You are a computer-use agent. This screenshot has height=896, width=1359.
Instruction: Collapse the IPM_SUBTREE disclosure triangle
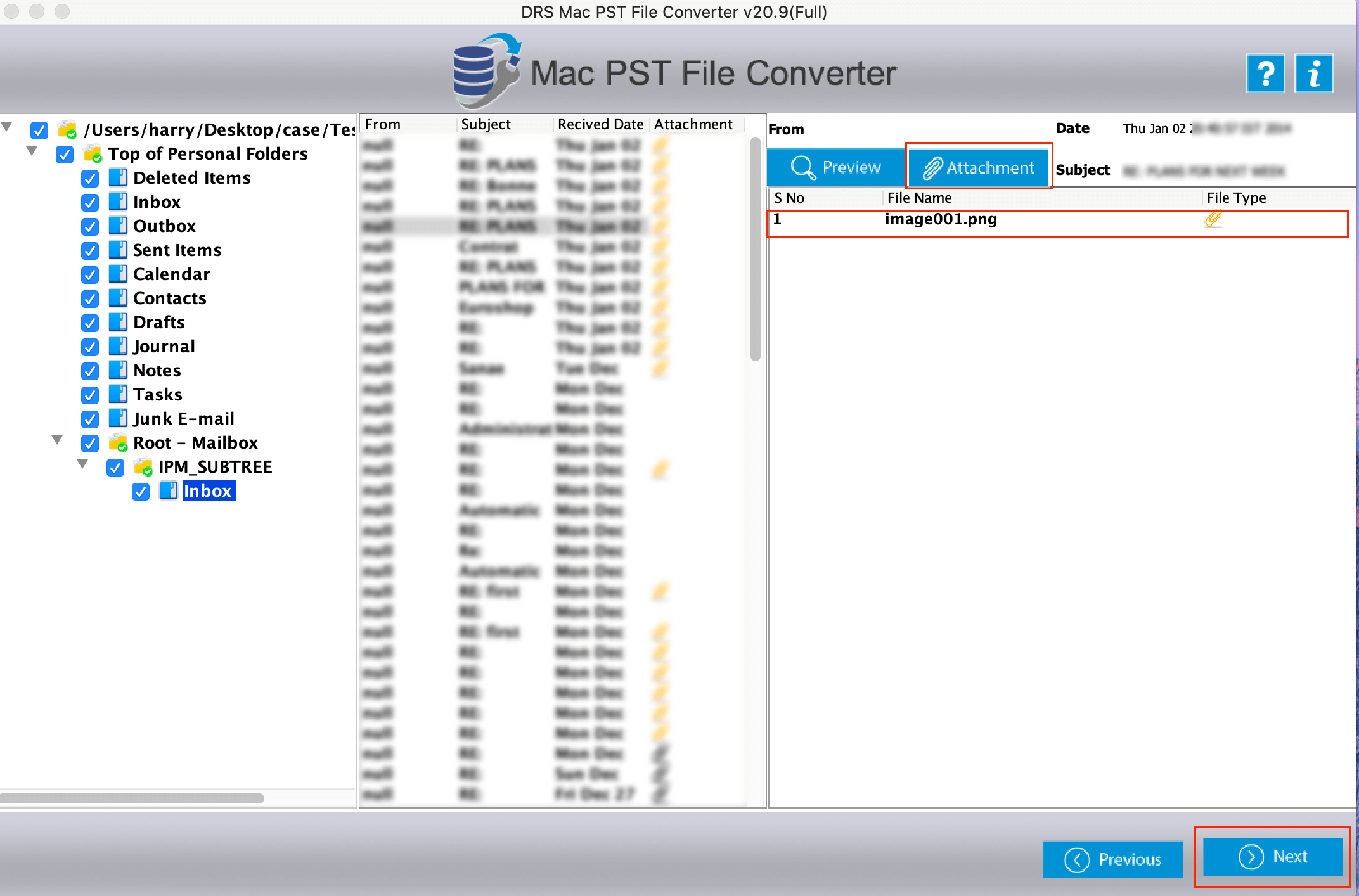[x=82, y=464]
